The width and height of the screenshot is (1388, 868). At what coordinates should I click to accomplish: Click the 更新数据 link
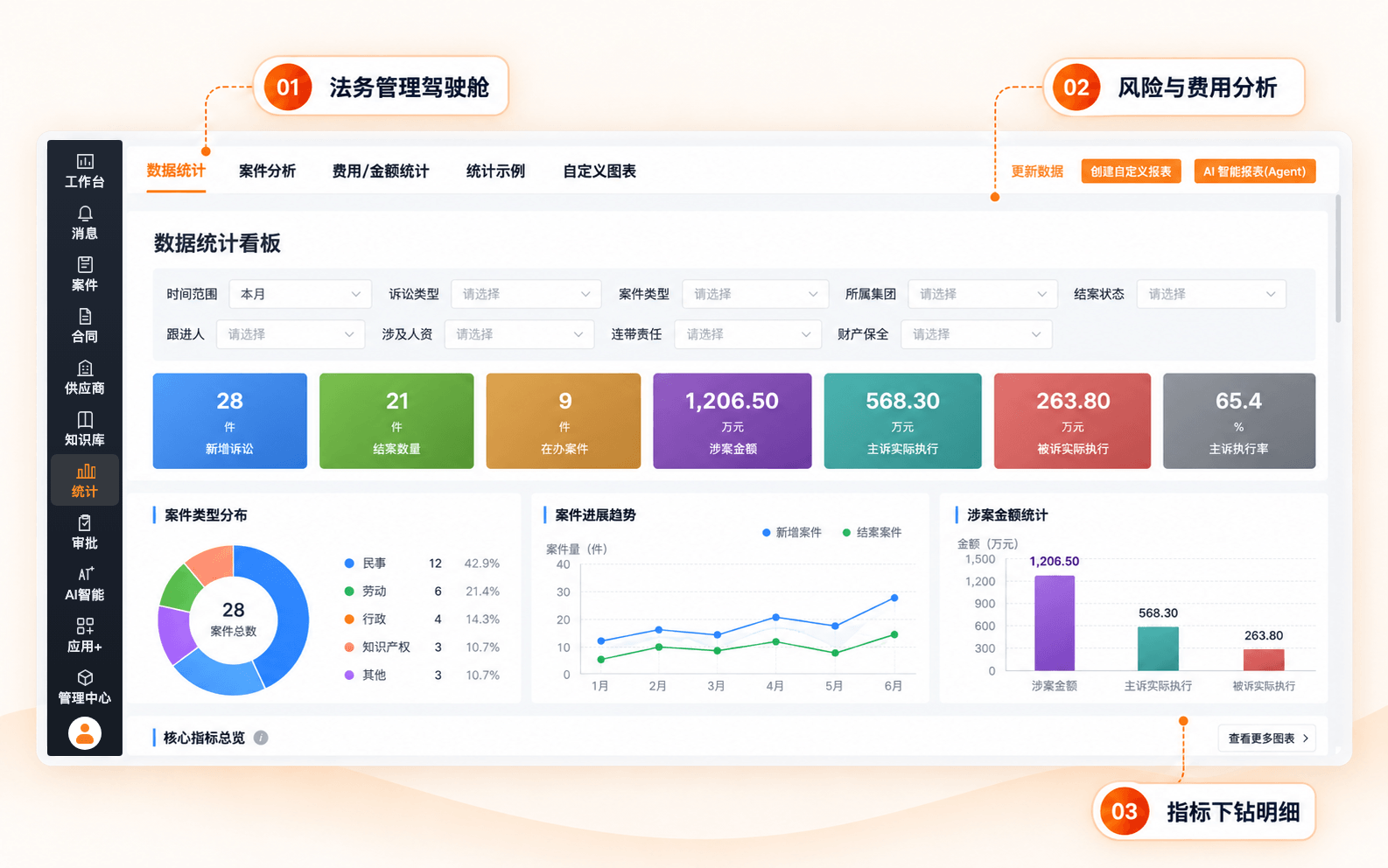[1037, 171]
